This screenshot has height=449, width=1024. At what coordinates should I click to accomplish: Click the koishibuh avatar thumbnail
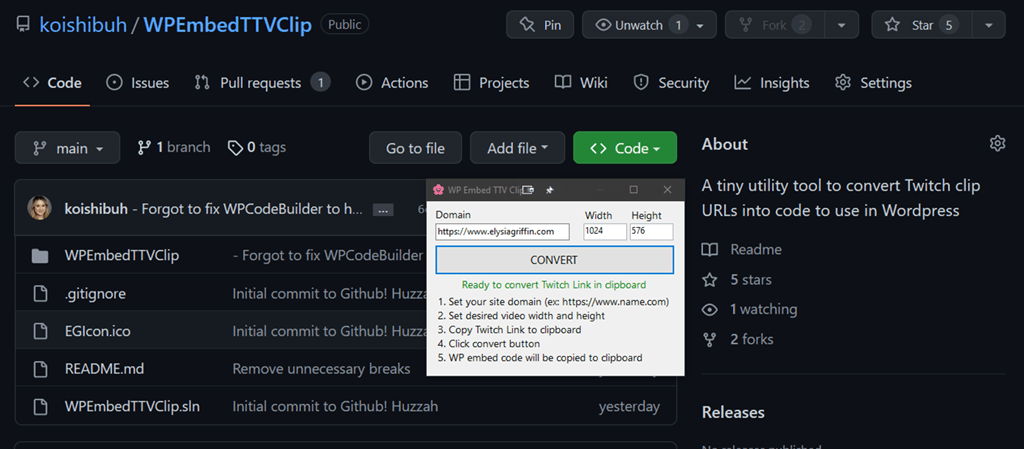coord(39,208)
